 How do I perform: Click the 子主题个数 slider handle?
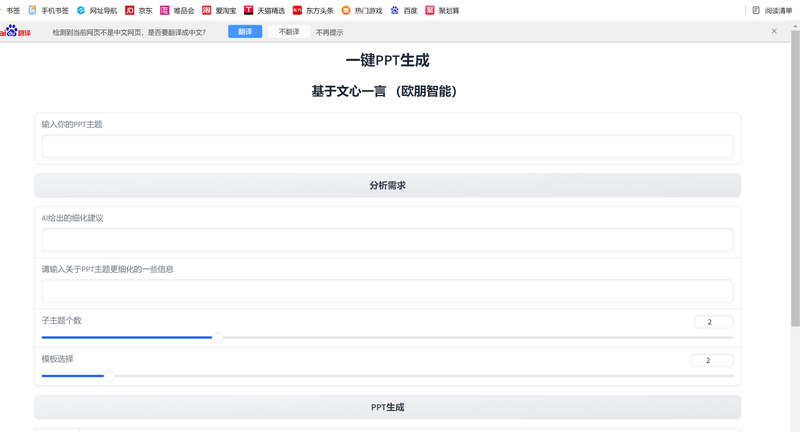point(217,337)
